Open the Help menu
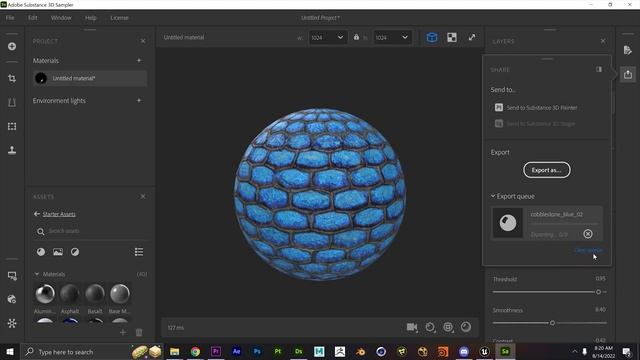The width and height of the screenshot is (640, 360). point(91,18)
